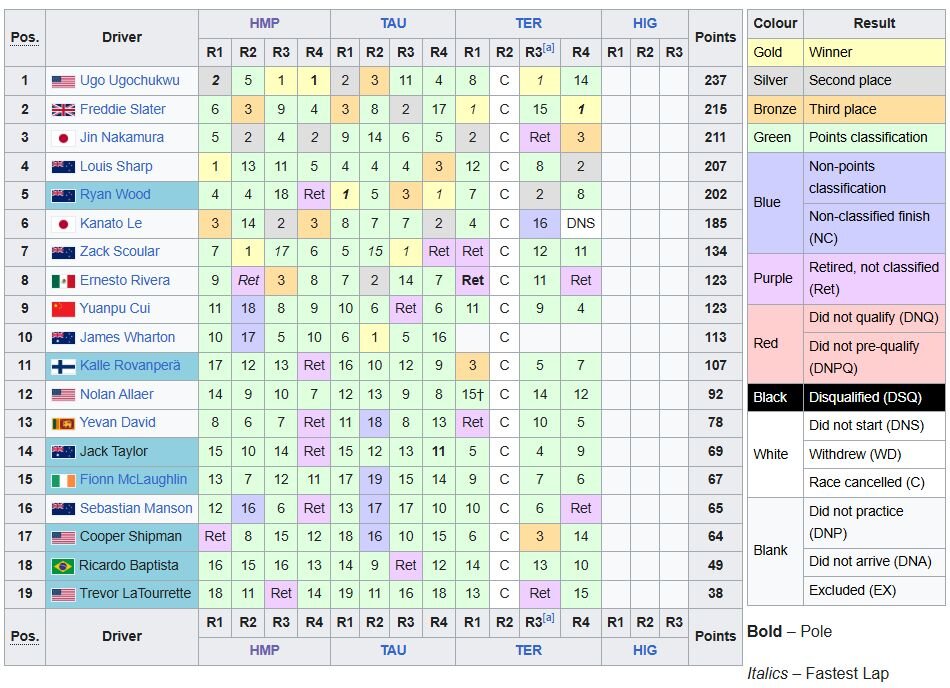Open the TAU link in top header
The image size is (950, 688).
tap(393, 23)
